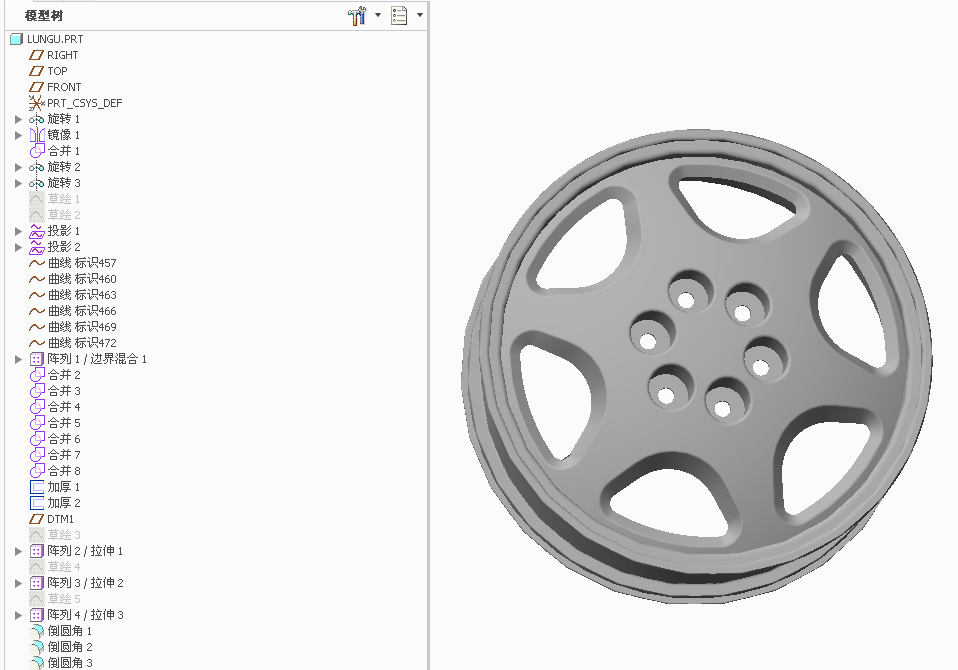Select 曲线 标识460 tree row
Viewport: 958px width, 670px height.
coord(82,279)
